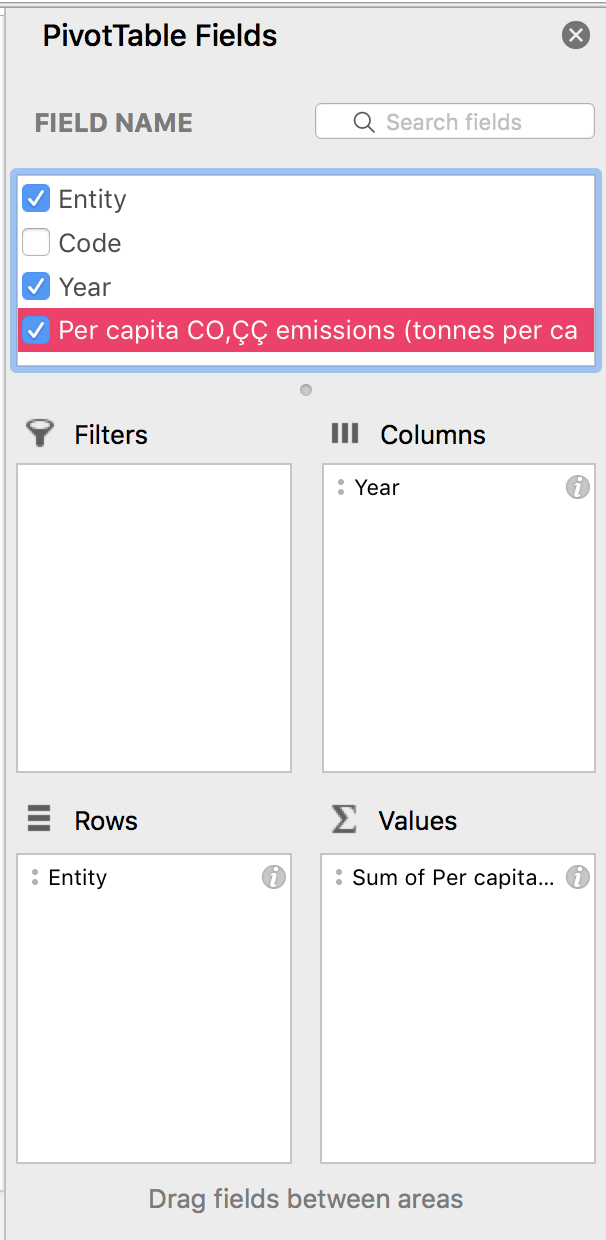The height and width of the screenshot is (1240, 606).
Task: Select the Search fields input box
Action: tap(460, 121)
